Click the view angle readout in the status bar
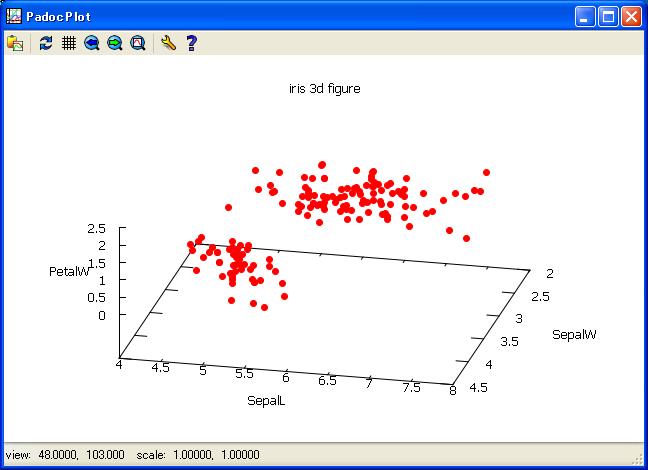This screenshot has height=470, width=648. 65,454
